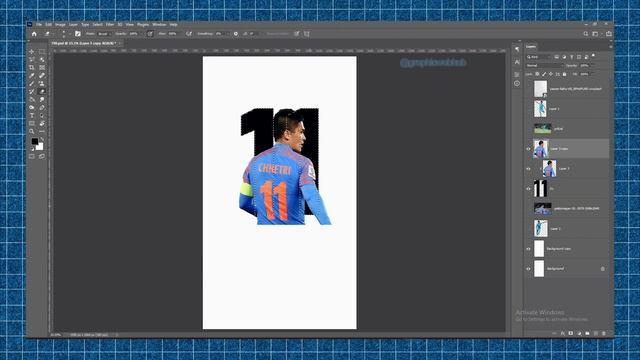
Task: Delete layer with the trash icon
Action: click(x=604, y=333)
